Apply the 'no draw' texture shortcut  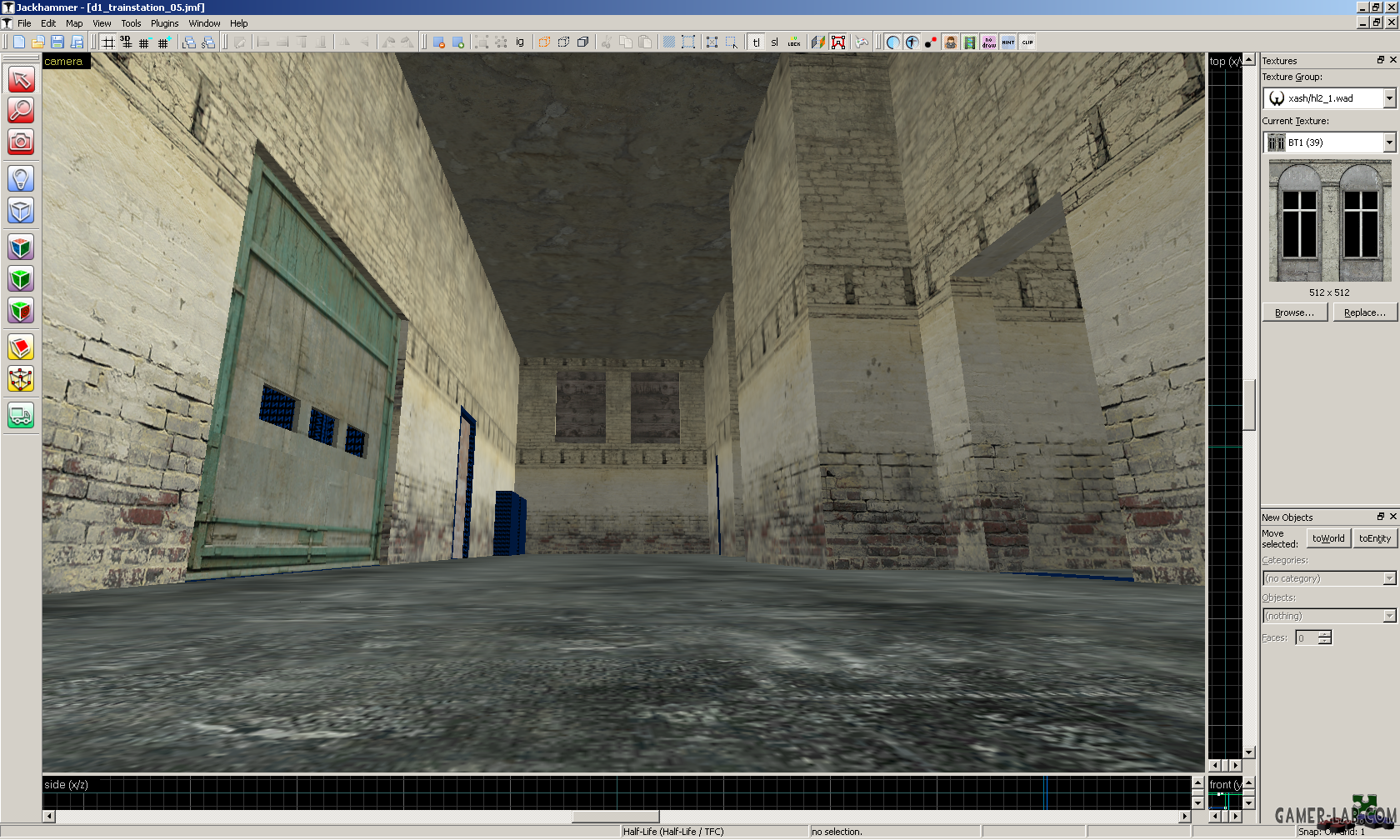tap(989, 42)
